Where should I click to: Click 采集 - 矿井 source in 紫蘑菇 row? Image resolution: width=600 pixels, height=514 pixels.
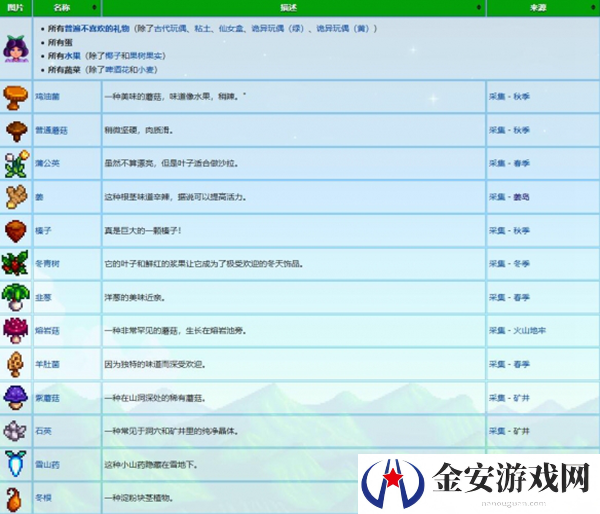pyautogui.click(x=509, y=398)
